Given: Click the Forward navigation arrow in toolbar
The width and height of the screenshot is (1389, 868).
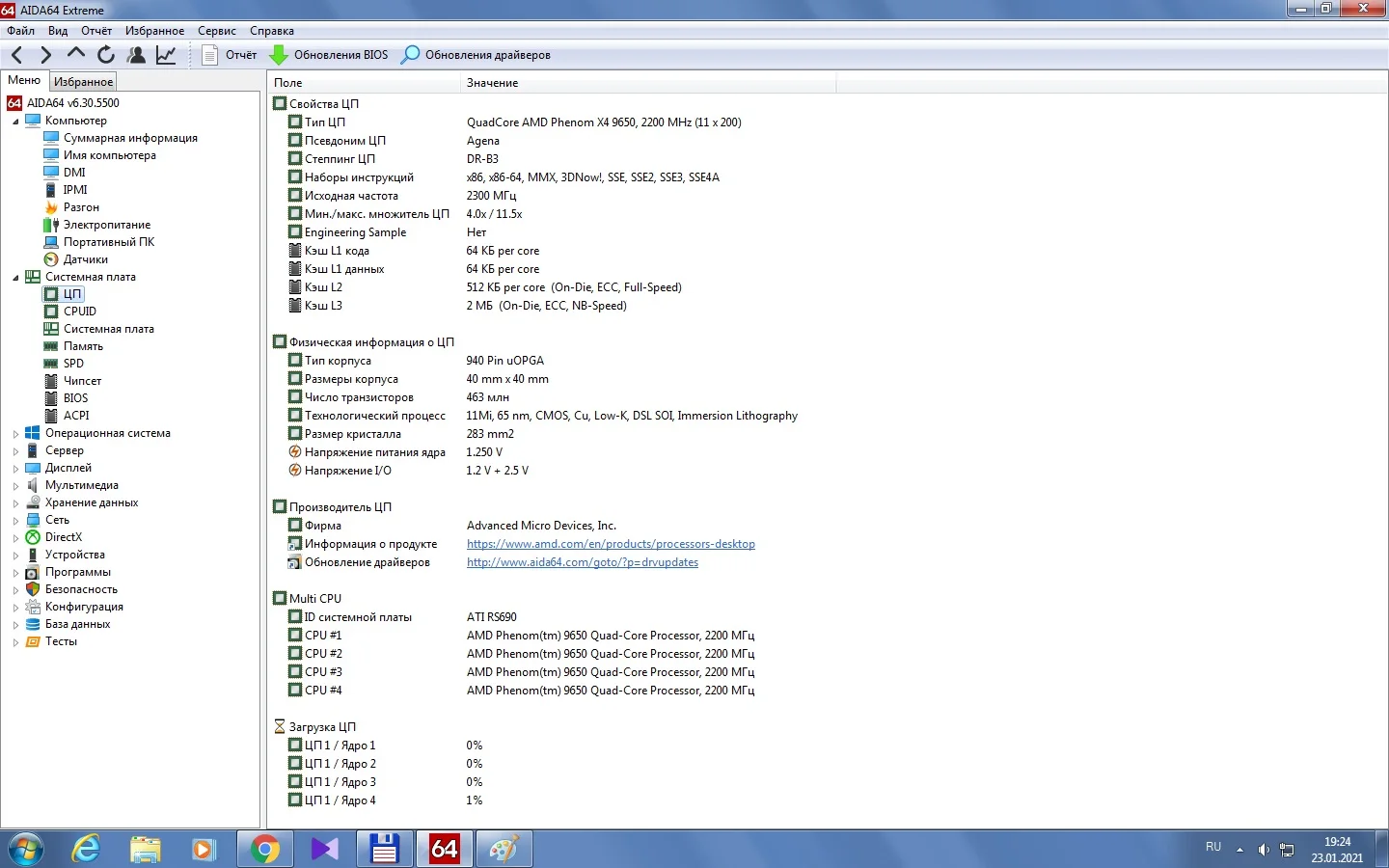Looking at the screenshot, I should (45, 55).
